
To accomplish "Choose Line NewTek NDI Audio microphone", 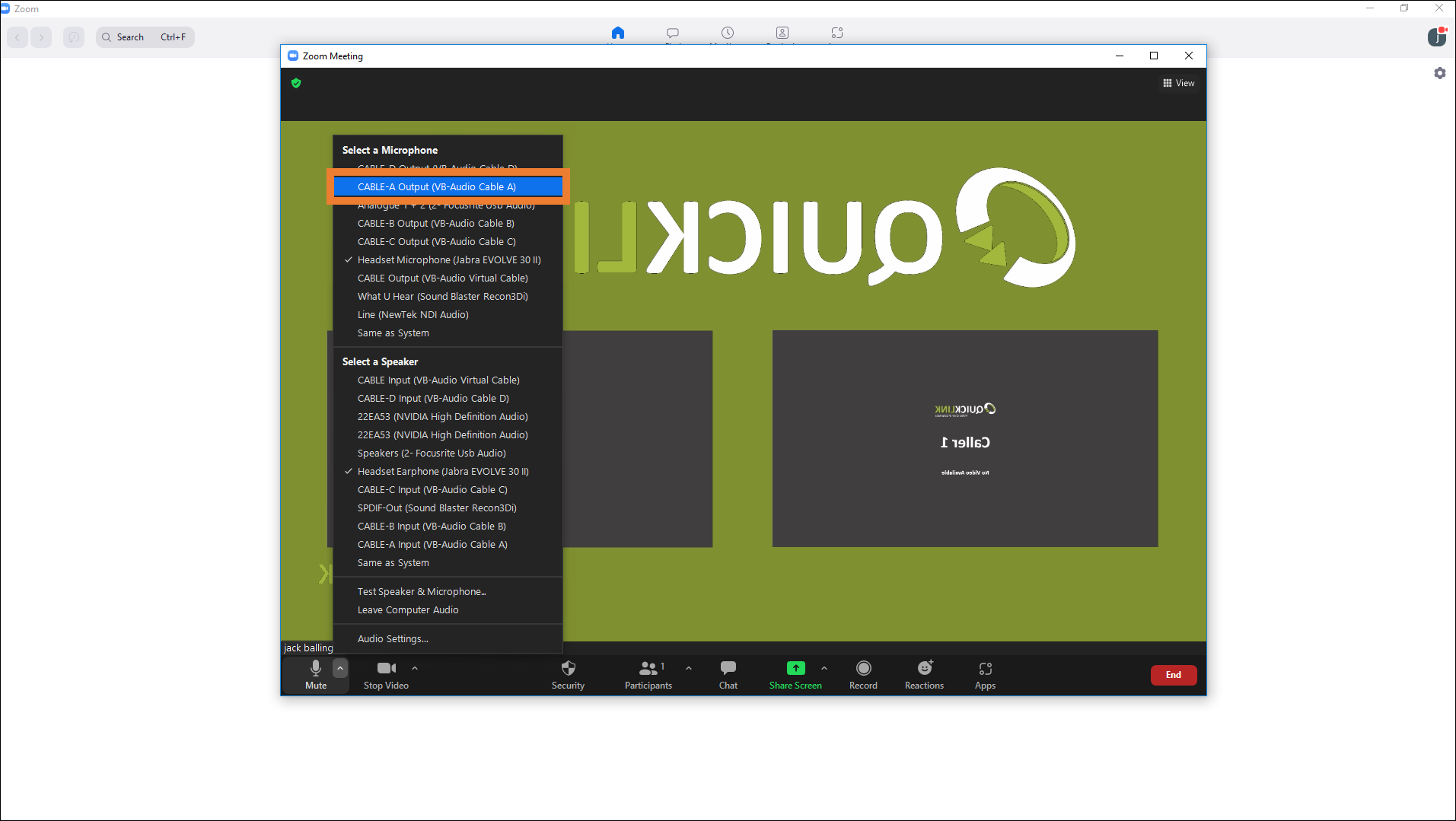I will pyautogui.click(x=448, y=314).
